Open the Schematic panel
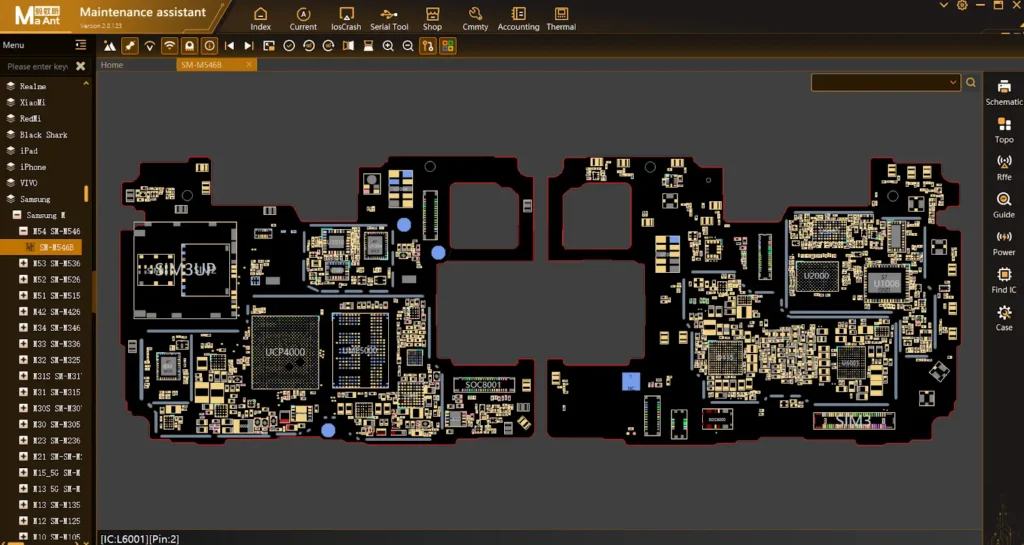The image size is (1024, 545). [x=1004, y=92]
